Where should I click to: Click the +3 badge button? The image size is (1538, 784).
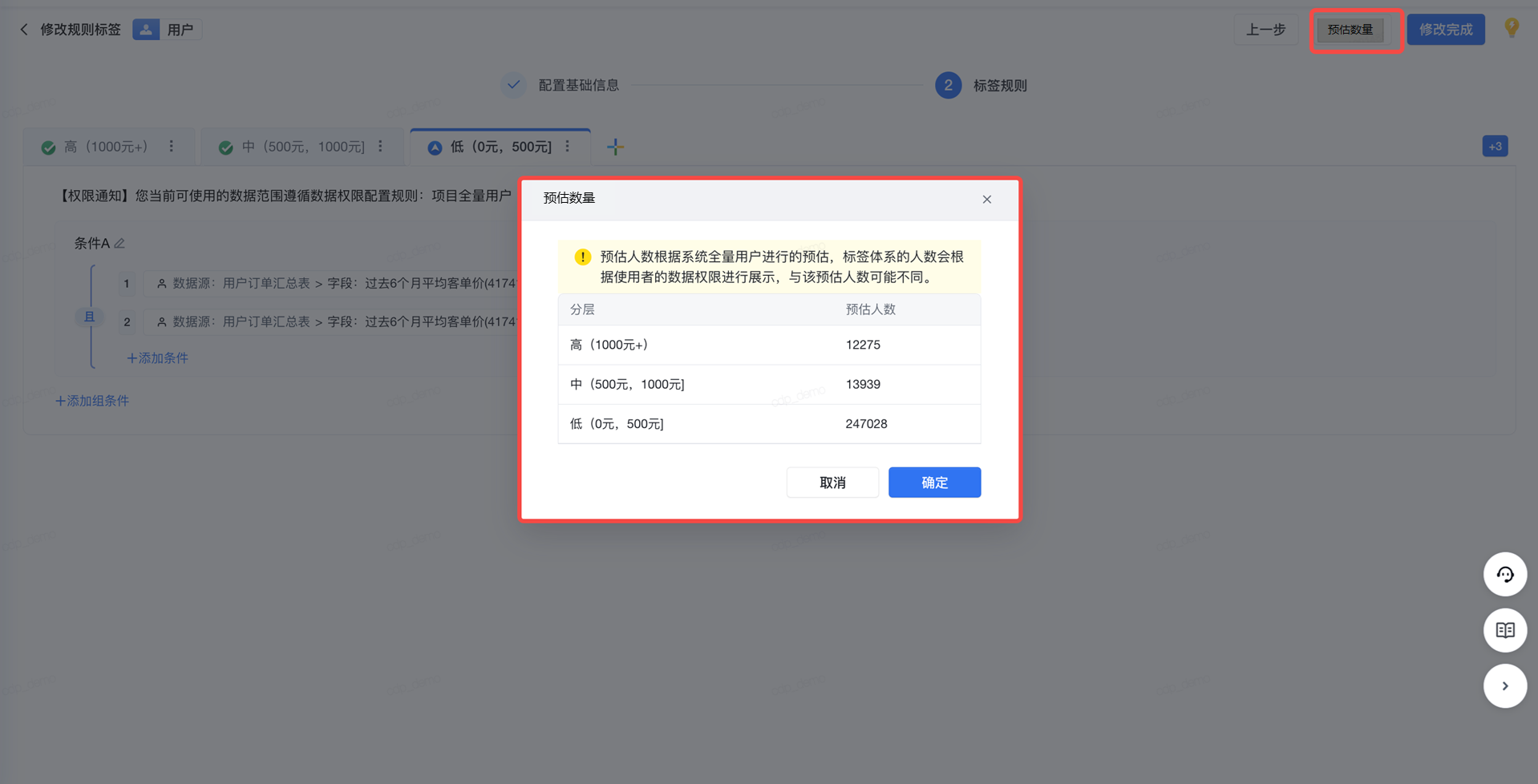1495,147
